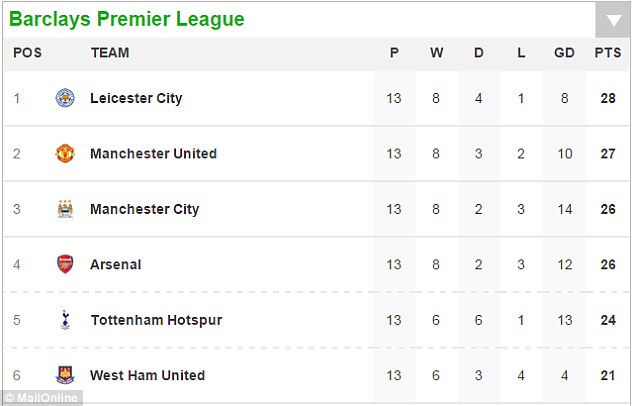The width and height of the screenshot is (634, 406).
Task: Click the Manchester United club crest
Action: pos(65,154)
